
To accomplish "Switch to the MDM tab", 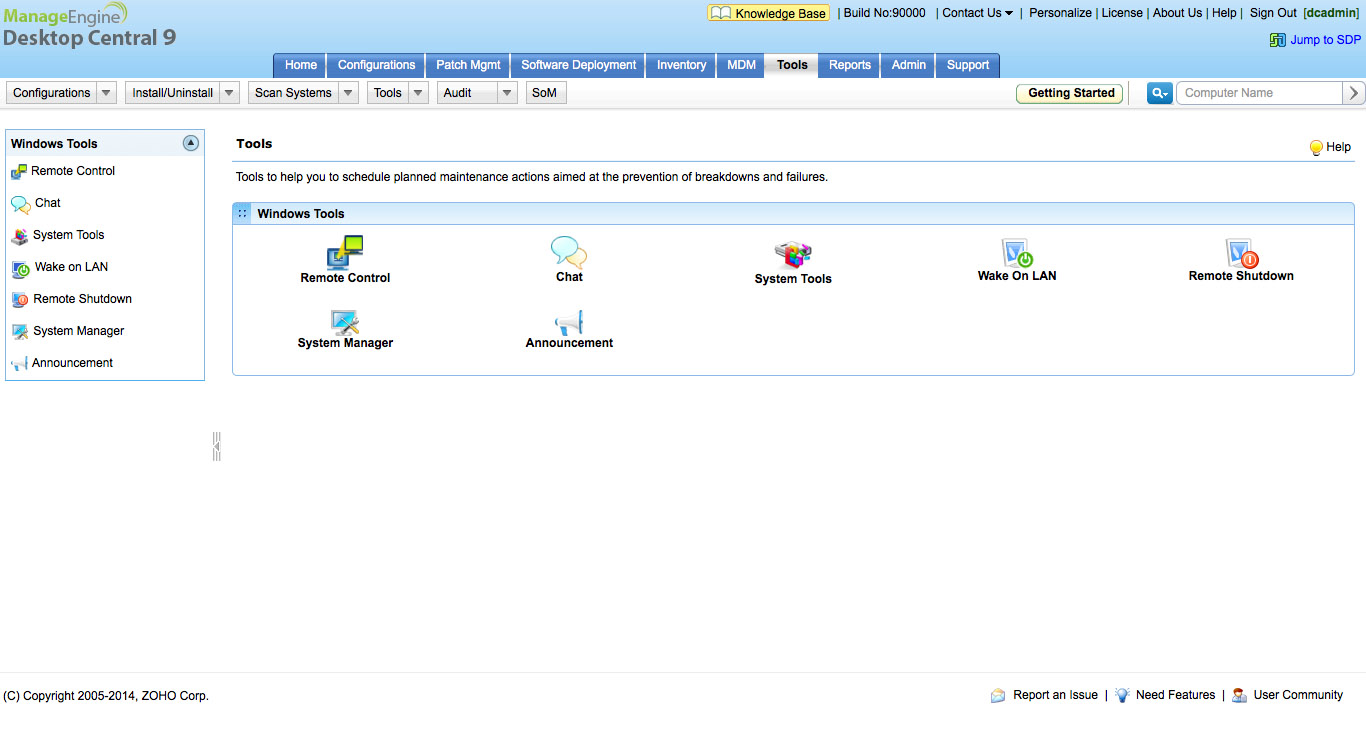I will click(x=742, y=65).
